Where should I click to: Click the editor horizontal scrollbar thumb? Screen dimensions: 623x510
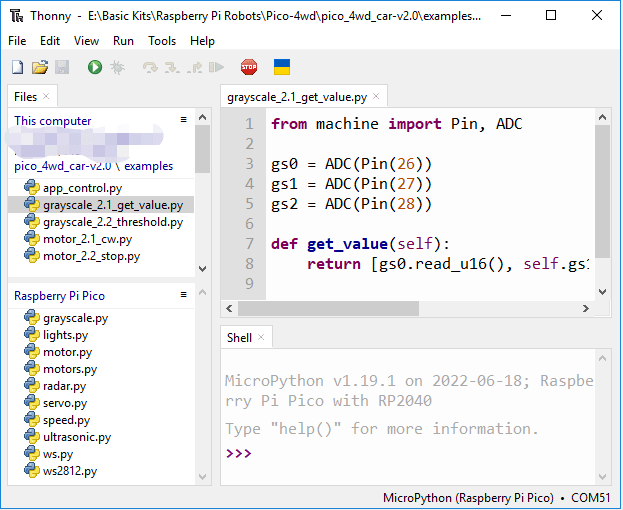pos(328,309)
